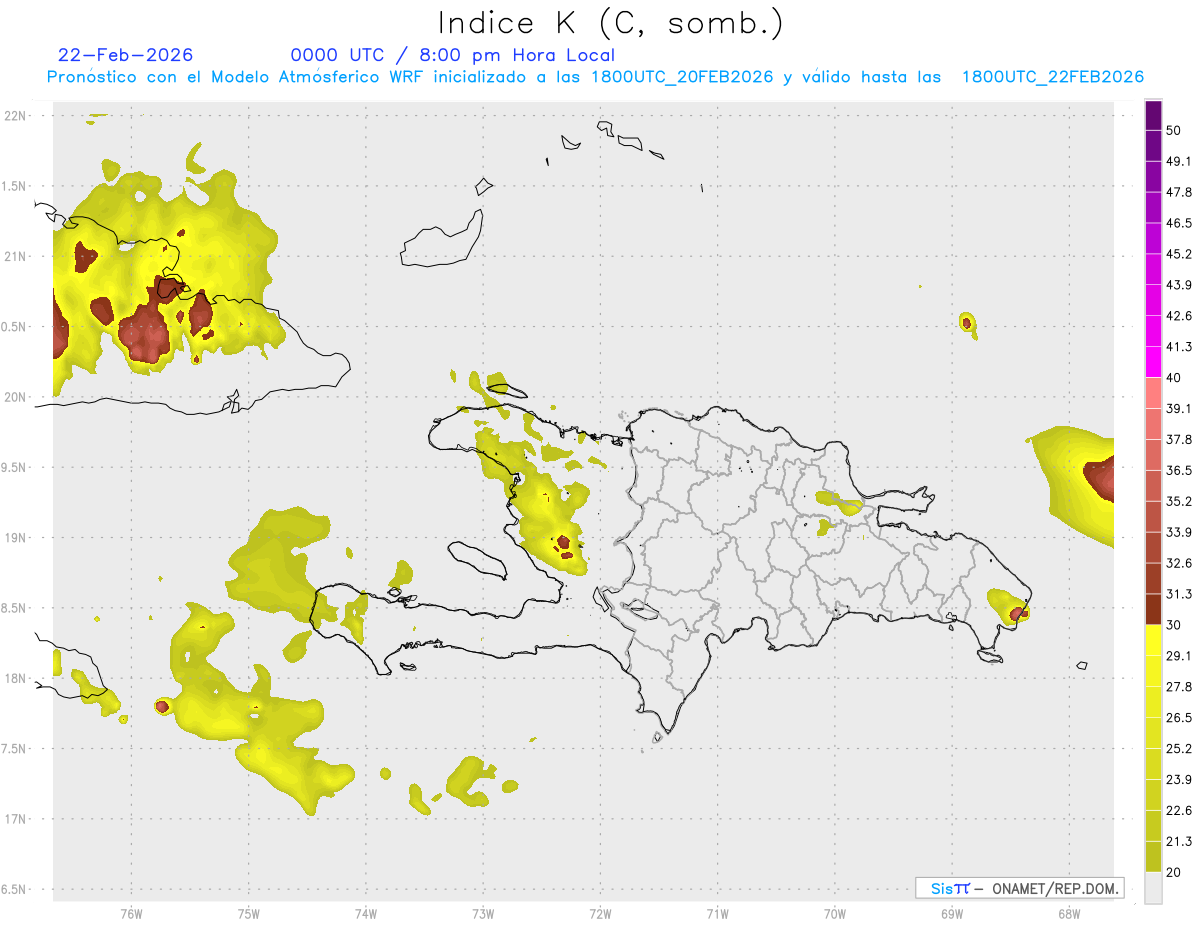
Task: Click the "SisTT - ONAMET/REP.DOM." credit box
Action: pos(1019,888)
